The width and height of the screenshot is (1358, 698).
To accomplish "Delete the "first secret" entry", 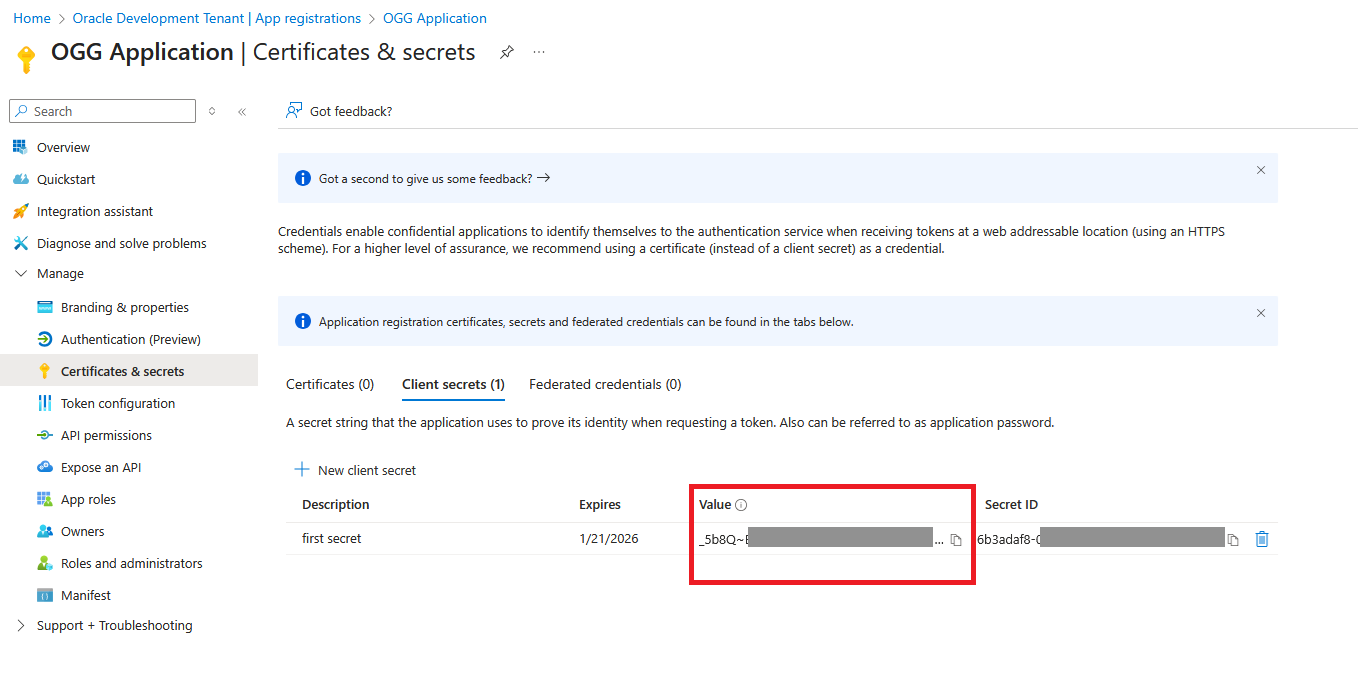I will (1261, 538).
